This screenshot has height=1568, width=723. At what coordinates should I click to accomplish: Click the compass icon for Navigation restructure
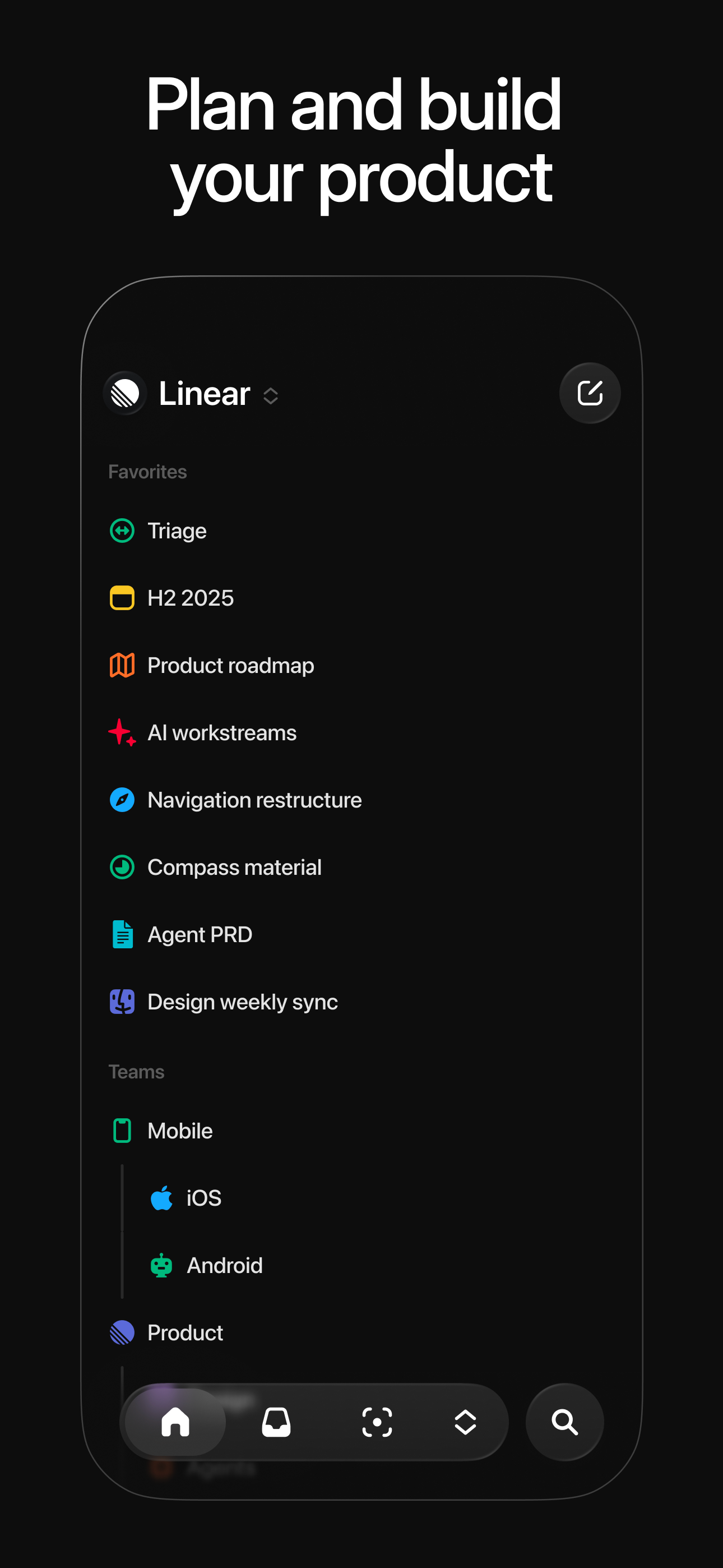122,800
